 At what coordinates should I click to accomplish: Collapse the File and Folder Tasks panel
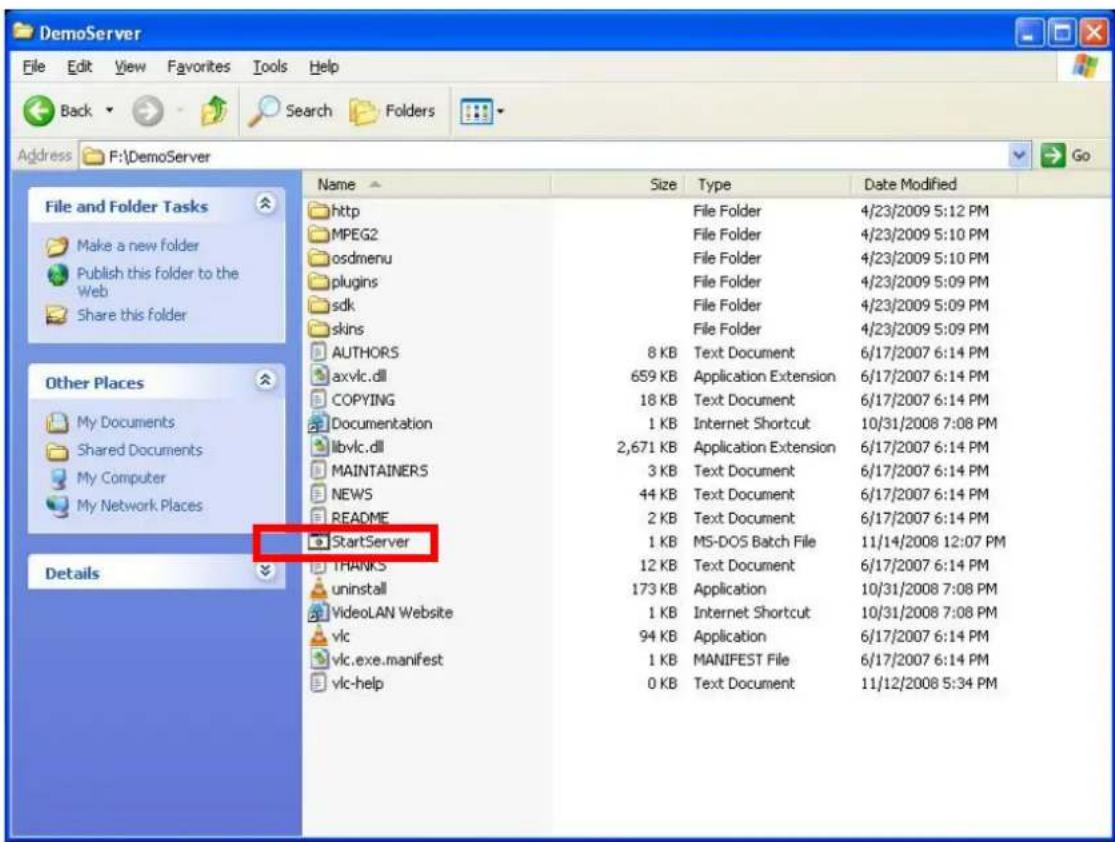click(x=265, y=204)
